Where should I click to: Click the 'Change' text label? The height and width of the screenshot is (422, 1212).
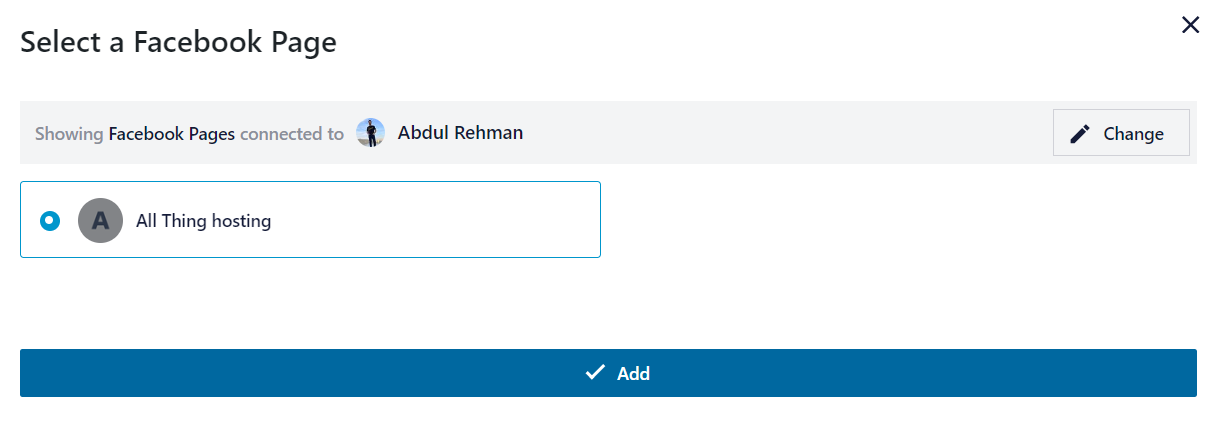pyautogui.click(x=1133, y=134)
